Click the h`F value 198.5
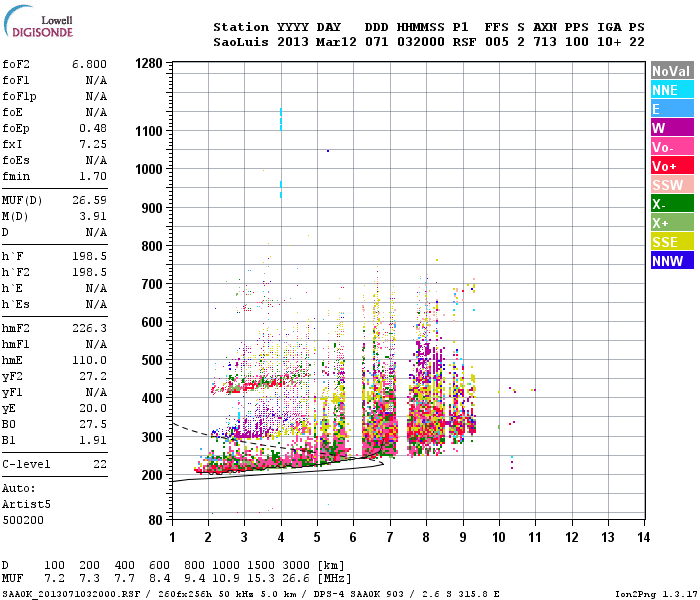 tap(89, 256)
